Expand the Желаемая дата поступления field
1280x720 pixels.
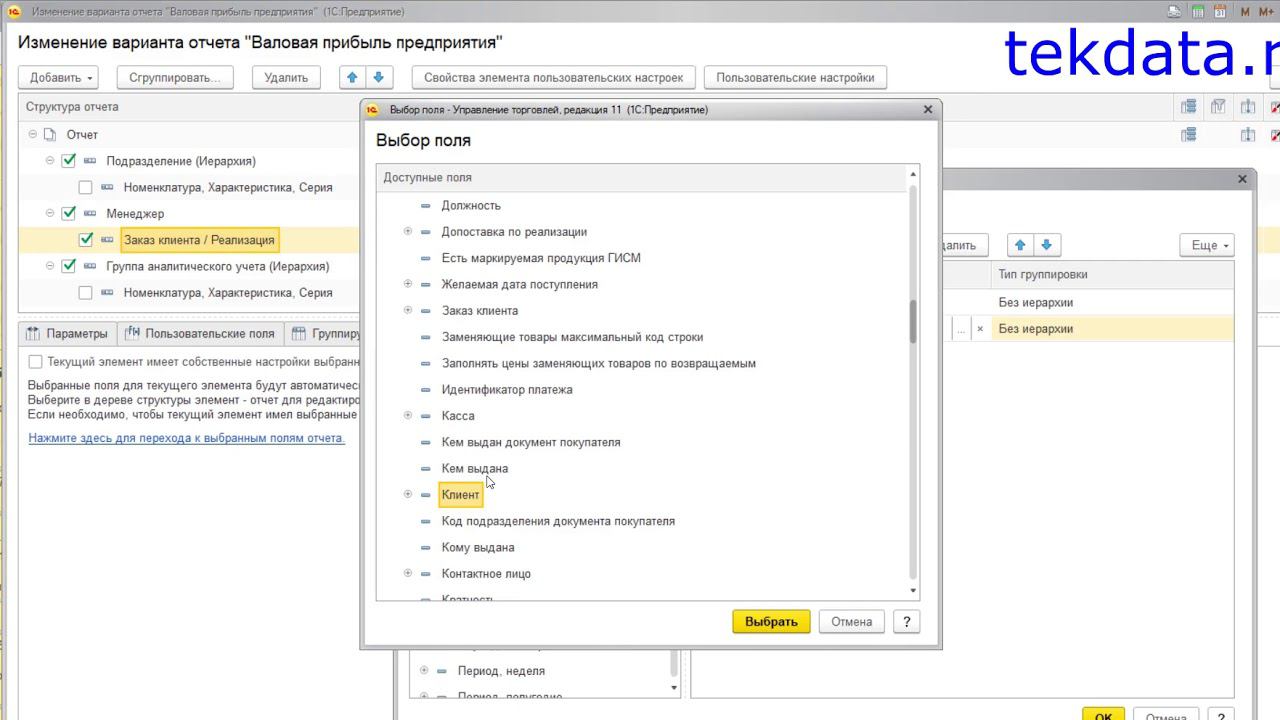pos(408,284)
